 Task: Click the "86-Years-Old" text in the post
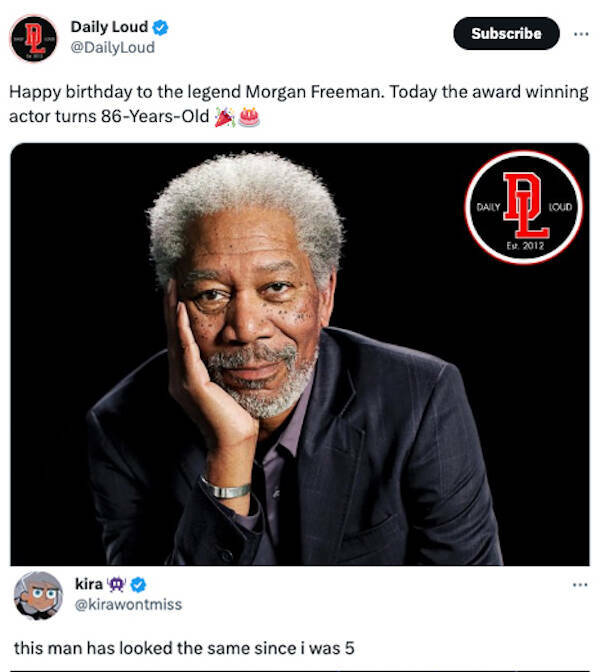(158, 116)
